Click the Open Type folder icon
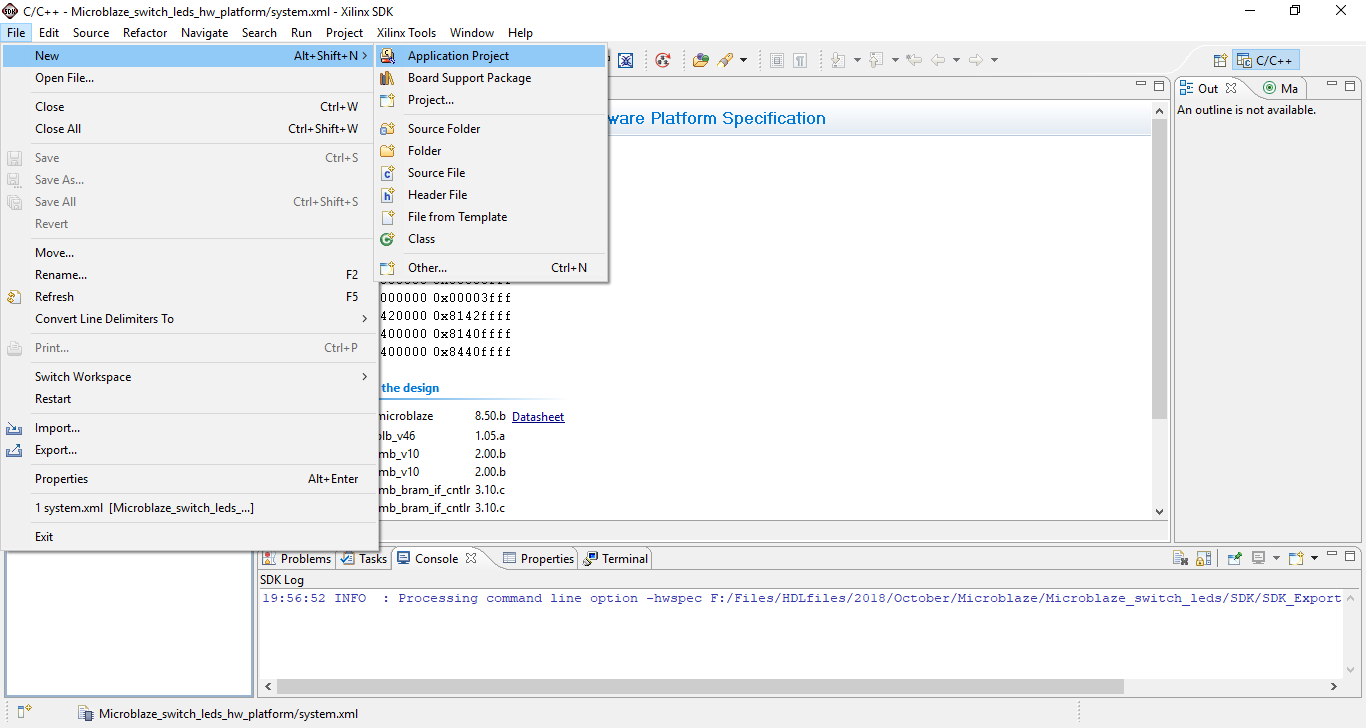Image resolution: width=1366 pixels, height=728 pixels. (701, 60)
